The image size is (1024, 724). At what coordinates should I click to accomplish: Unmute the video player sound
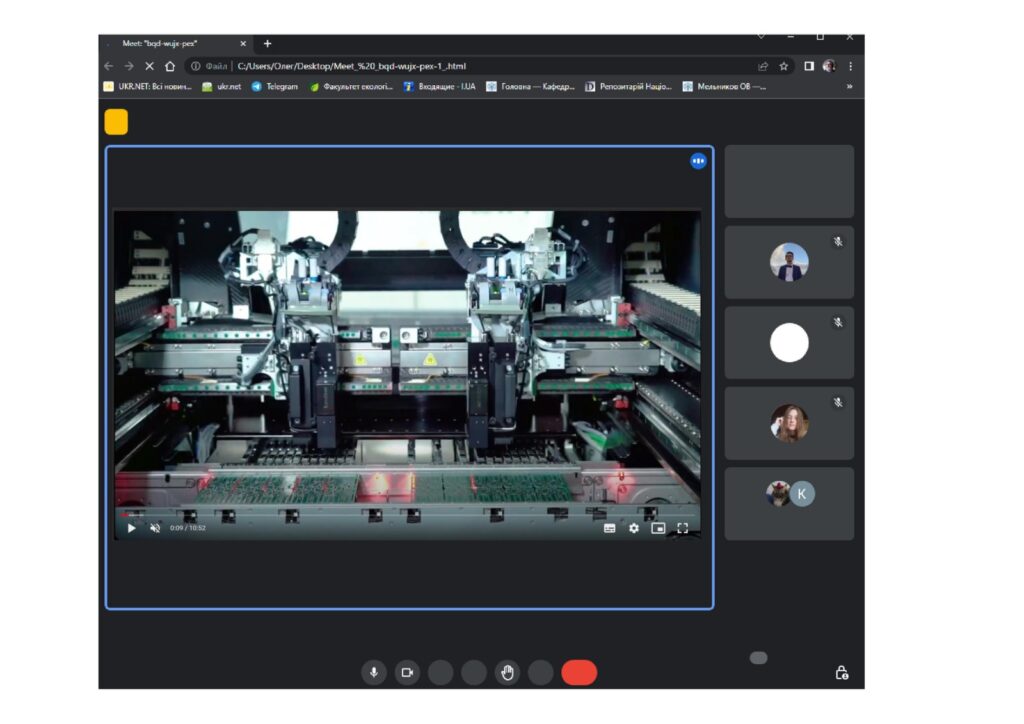[155, 528]
